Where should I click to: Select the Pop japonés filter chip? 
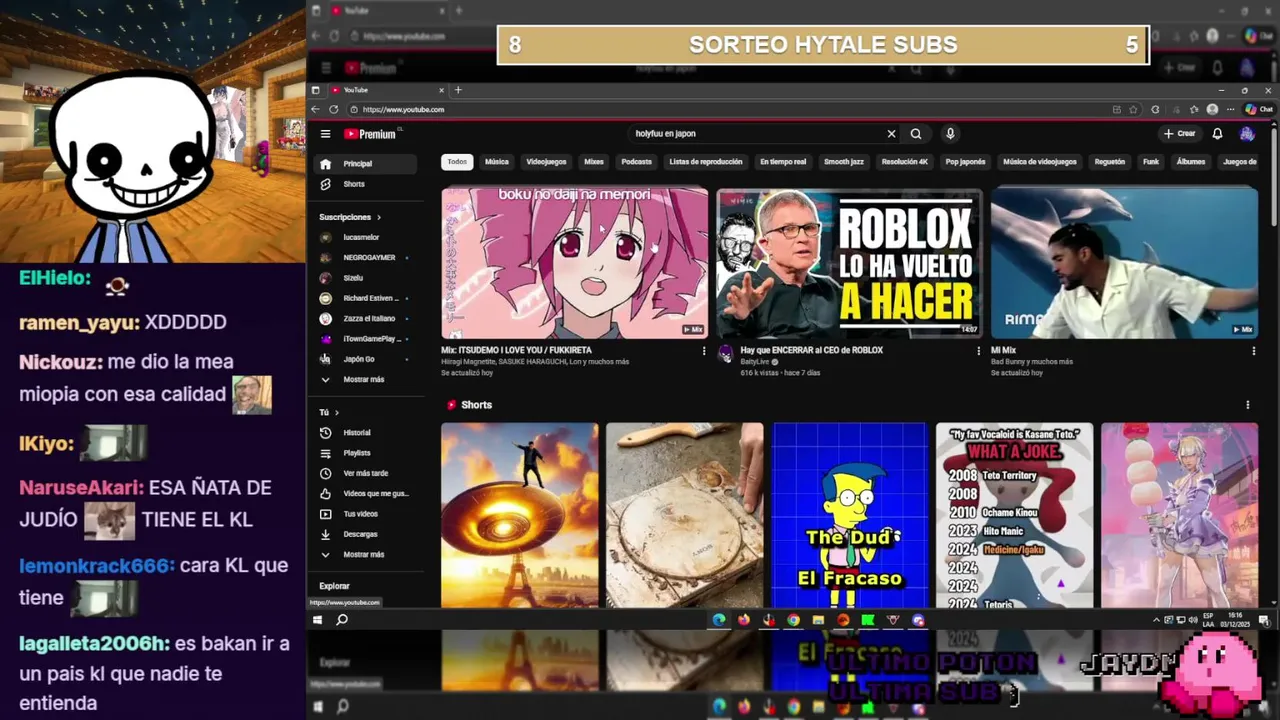click(x=965, y=162)
